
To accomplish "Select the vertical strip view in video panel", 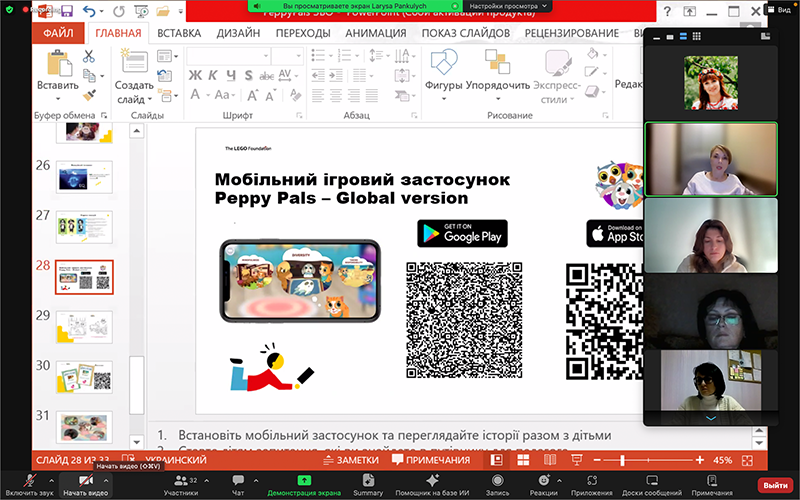I will click(x=683, y=37).
